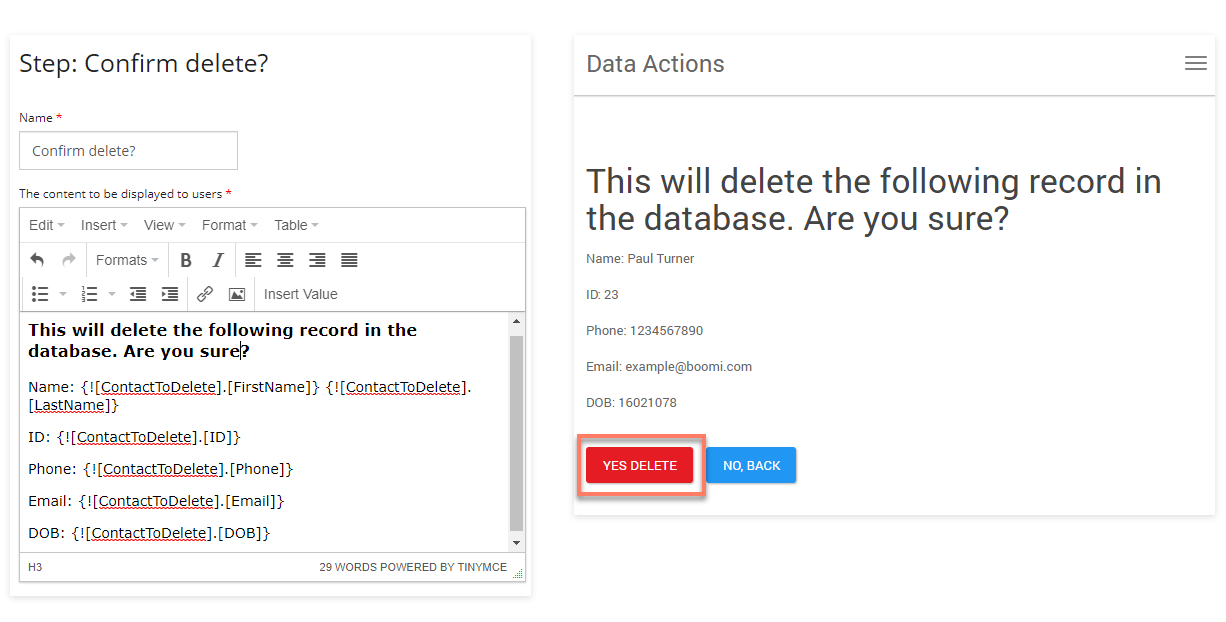Click the Insert Value button
The width and height of the screenshot is (1226, 622).
tap(301, 294)
